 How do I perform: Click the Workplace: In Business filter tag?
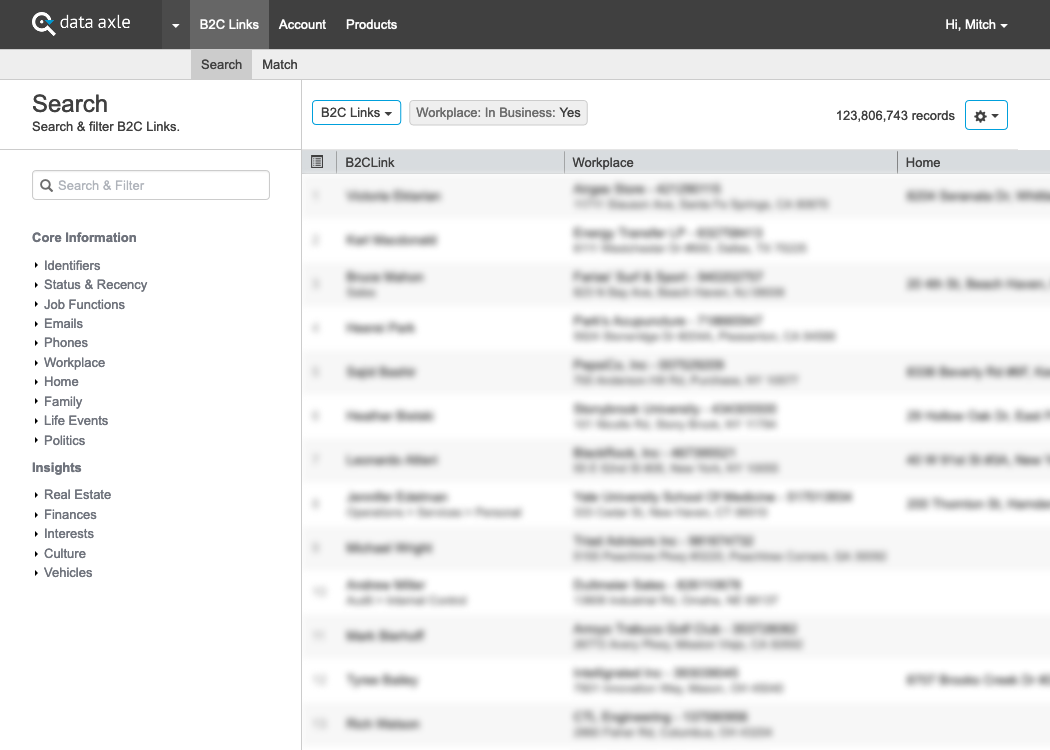point(498,113)
